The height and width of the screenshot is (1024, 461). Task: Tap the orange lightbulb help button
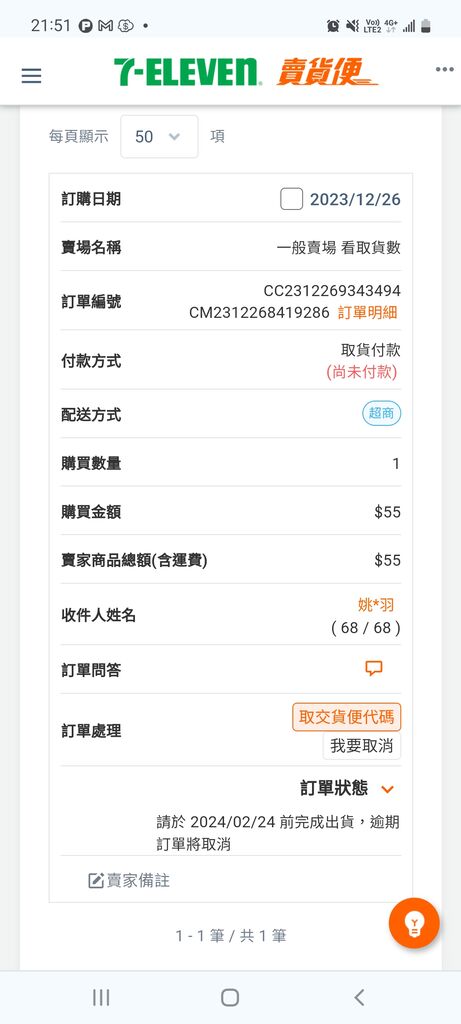point(414,923)
